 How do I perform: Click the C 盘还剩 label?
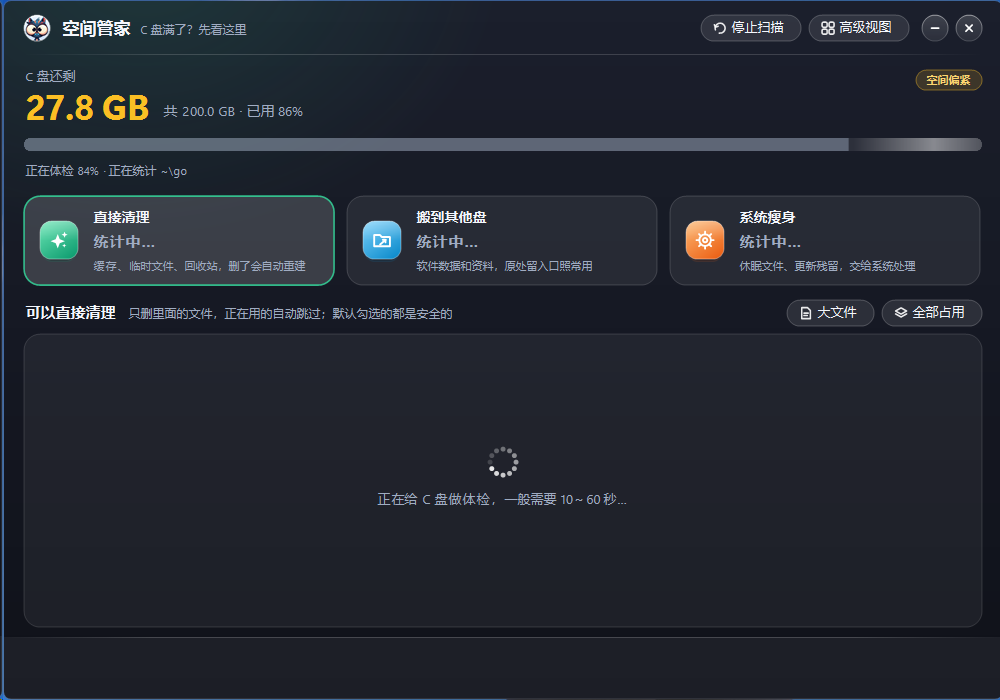50,77
